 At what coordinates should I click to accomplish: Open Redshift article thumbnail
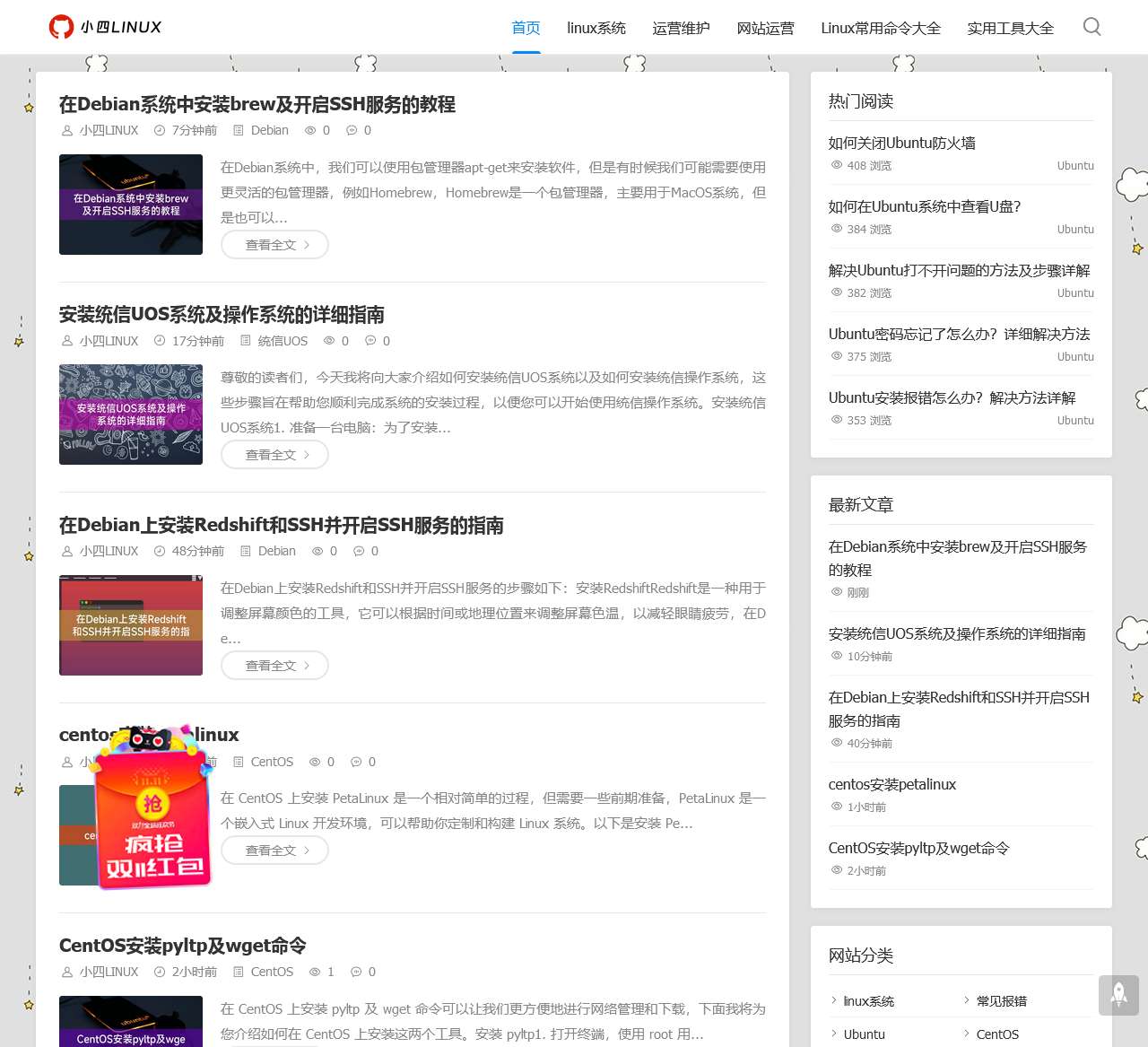[131, 625]
